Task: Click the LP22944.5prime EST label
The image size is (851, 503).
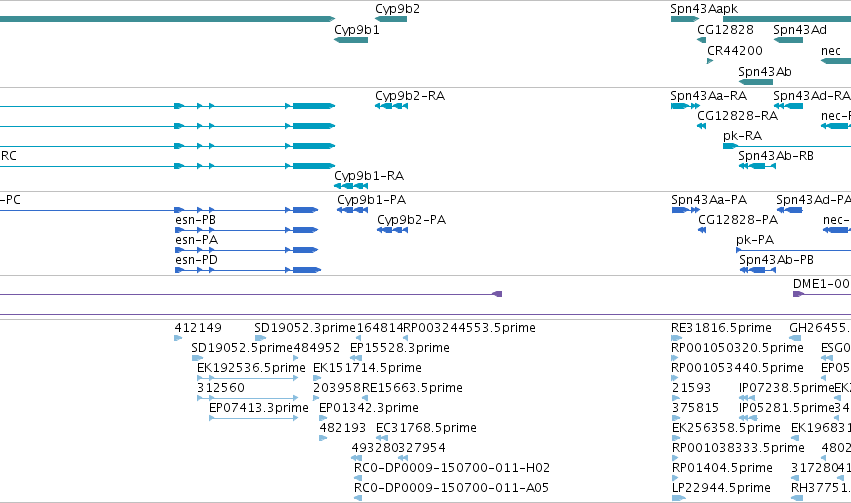Action: click(x=721, y=488)
